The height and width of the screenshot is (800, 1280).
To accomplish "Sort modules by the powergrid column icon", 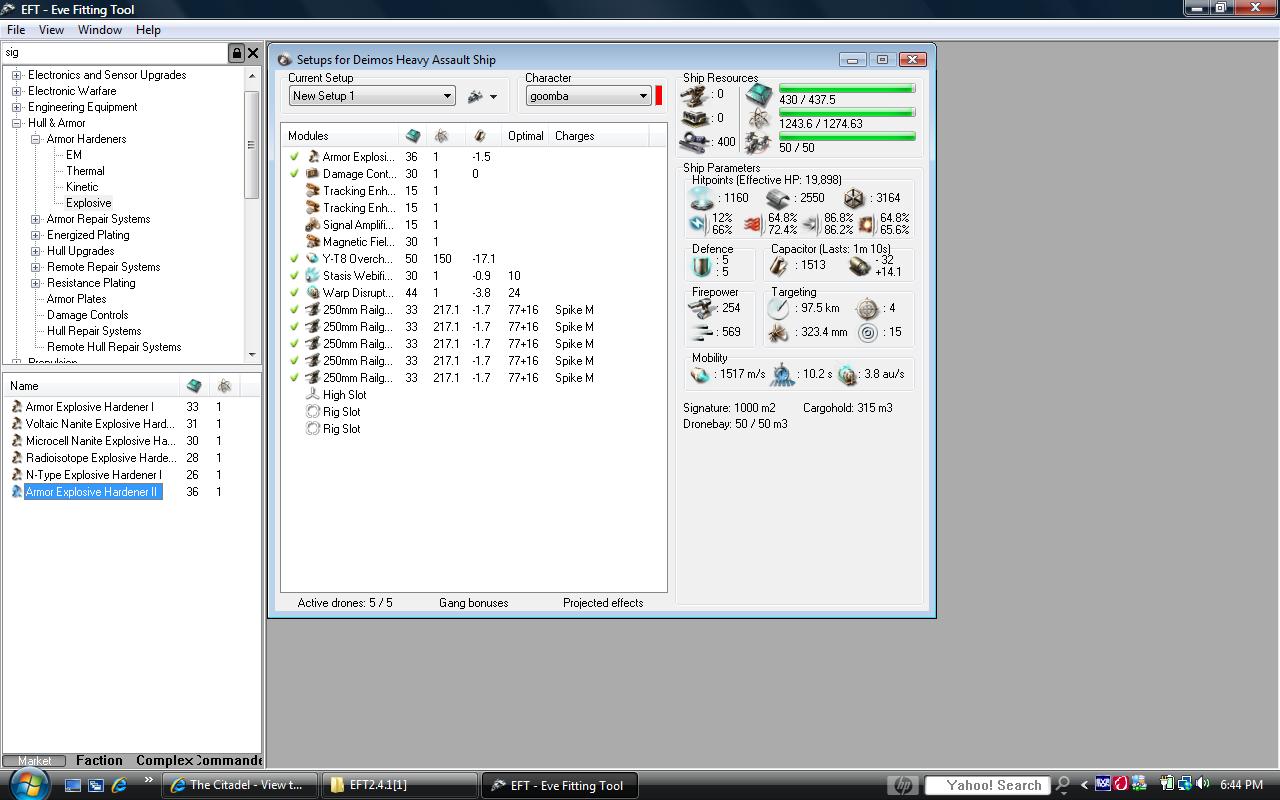I will click(441, 136).
